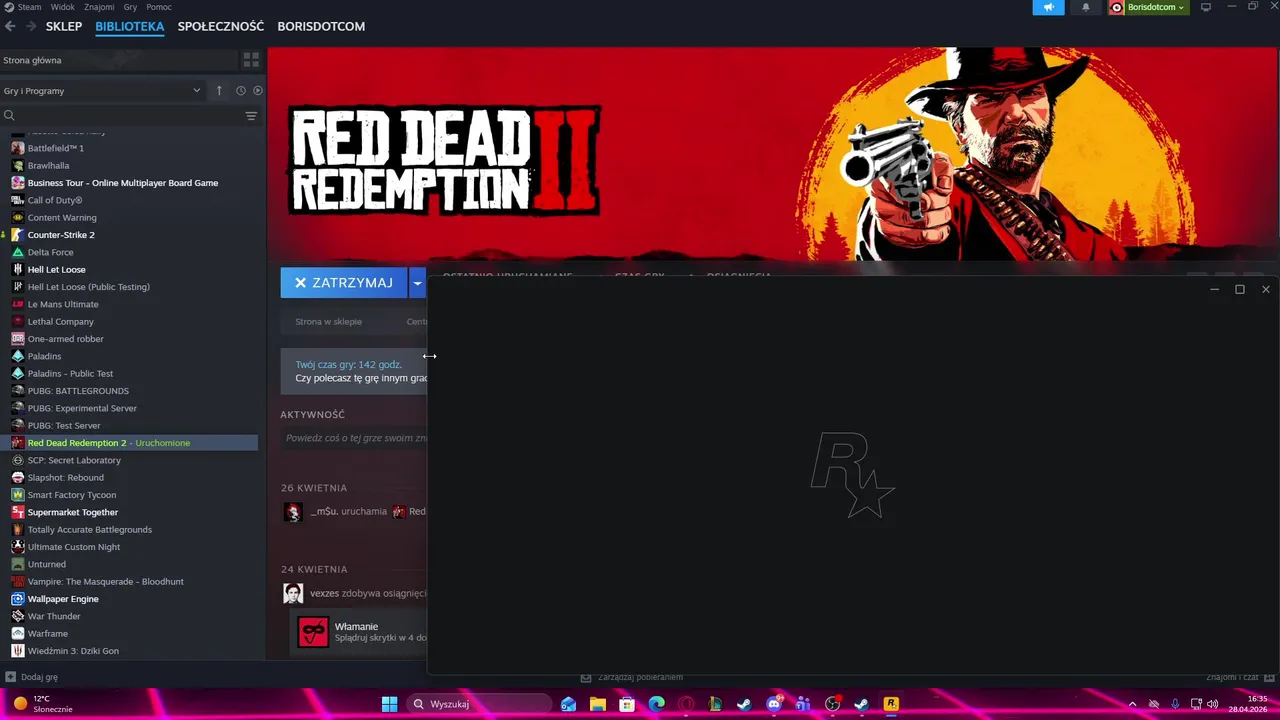Select Battlefield 1 in the library

tap(56, 148)
